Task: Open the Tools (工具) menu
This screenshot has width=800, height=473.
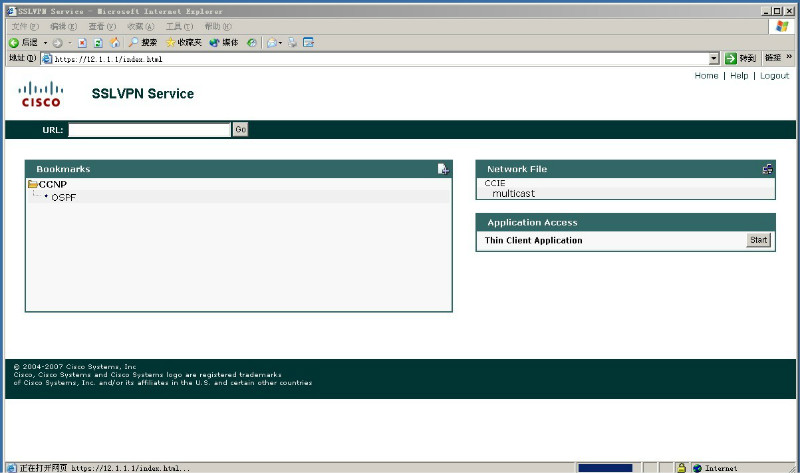Action: click(180, 27)
